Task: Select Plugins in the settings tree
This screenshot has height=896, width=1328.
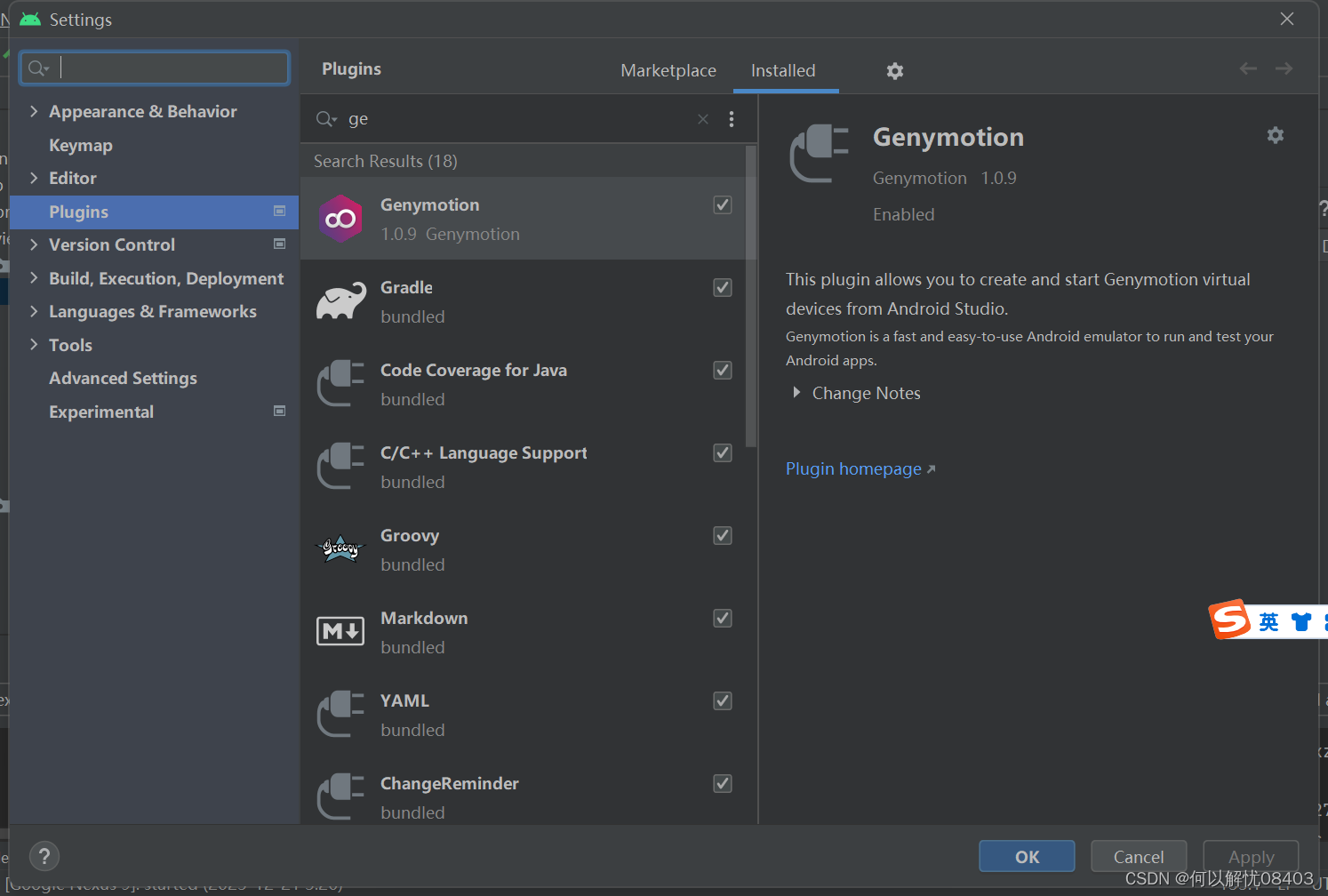Action: pos(155,212)
